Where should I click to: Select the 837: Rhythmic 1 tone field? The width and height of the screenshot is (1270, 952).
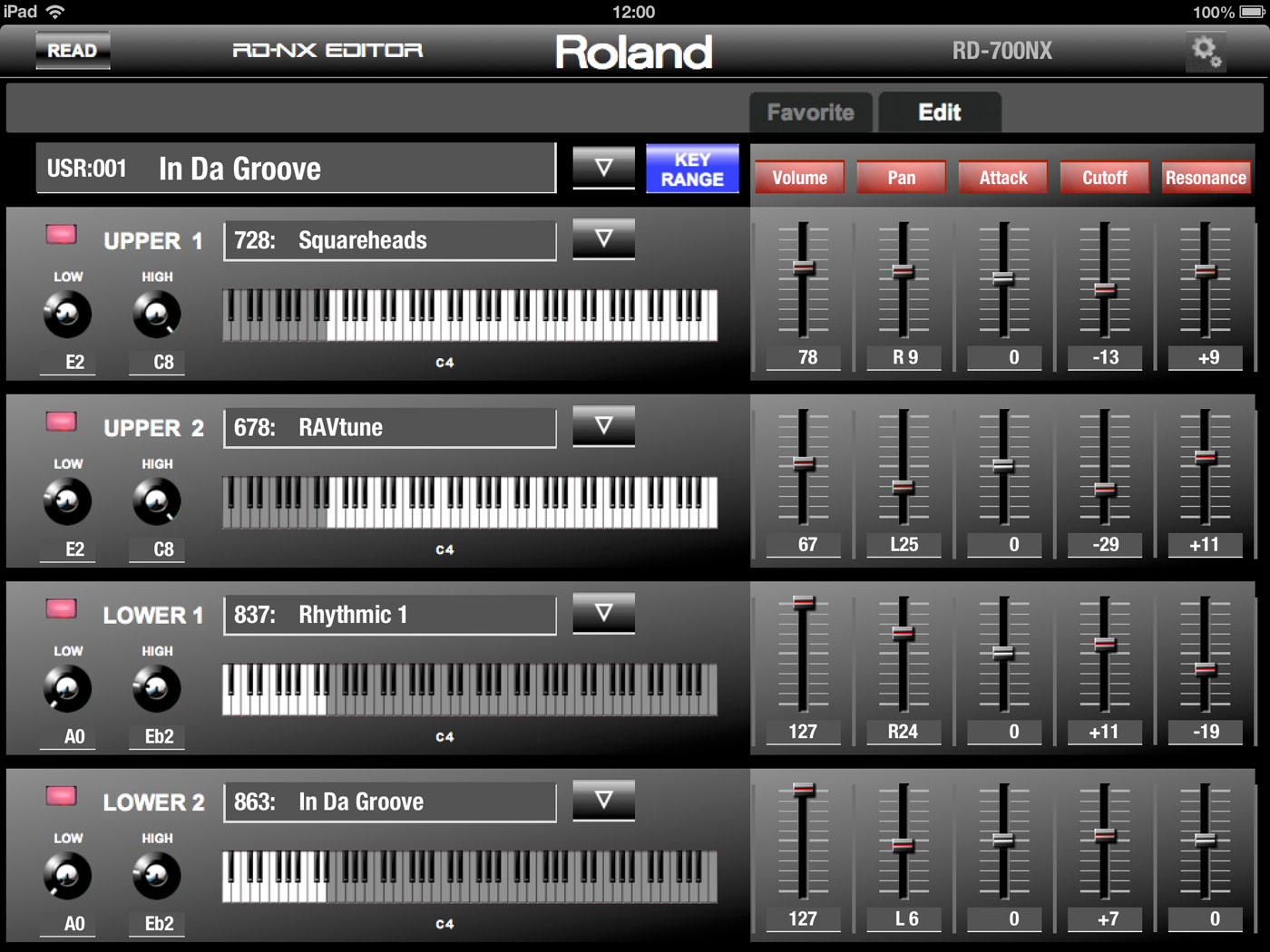pyautogui.click(x=390, y=615)
